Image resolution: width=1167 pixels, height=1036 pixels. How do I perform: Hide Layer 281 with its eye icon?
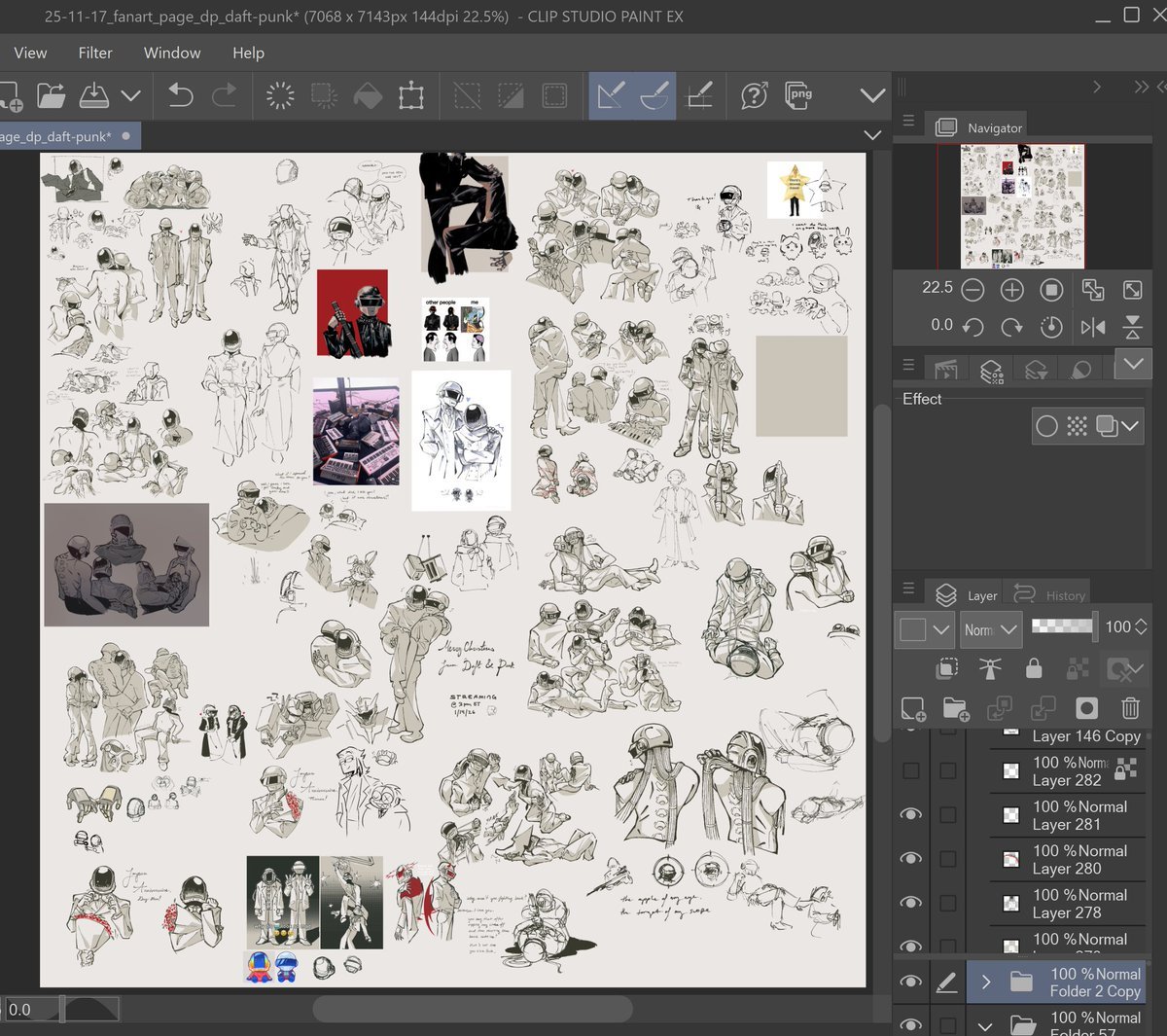(x=911, y=814)
